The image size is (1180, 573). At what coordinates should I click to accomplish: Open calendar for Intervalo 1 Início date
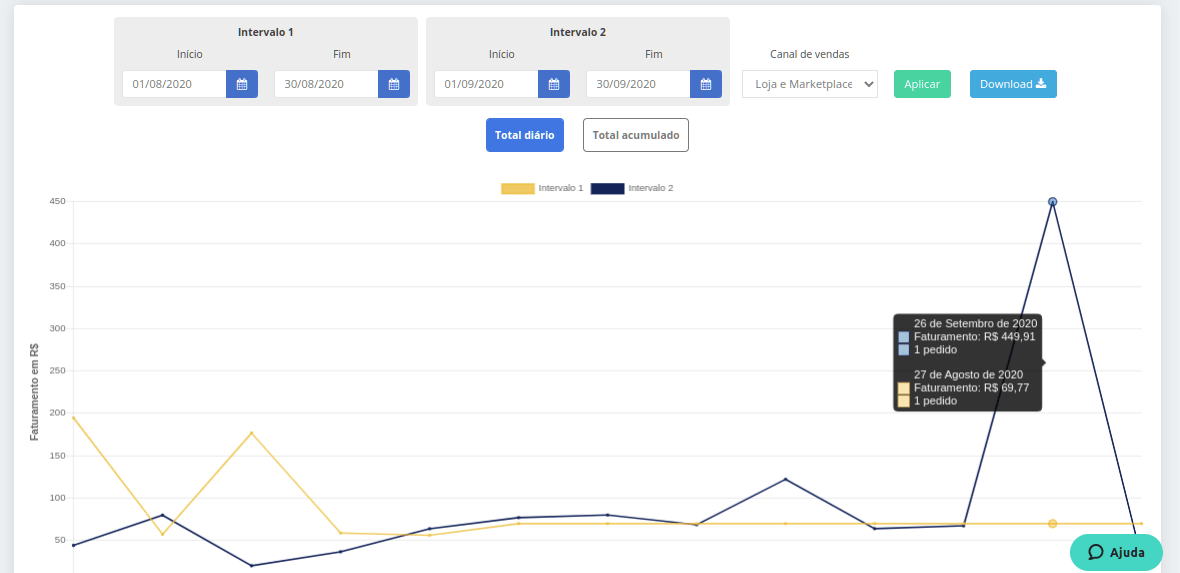tap(242, 84)
